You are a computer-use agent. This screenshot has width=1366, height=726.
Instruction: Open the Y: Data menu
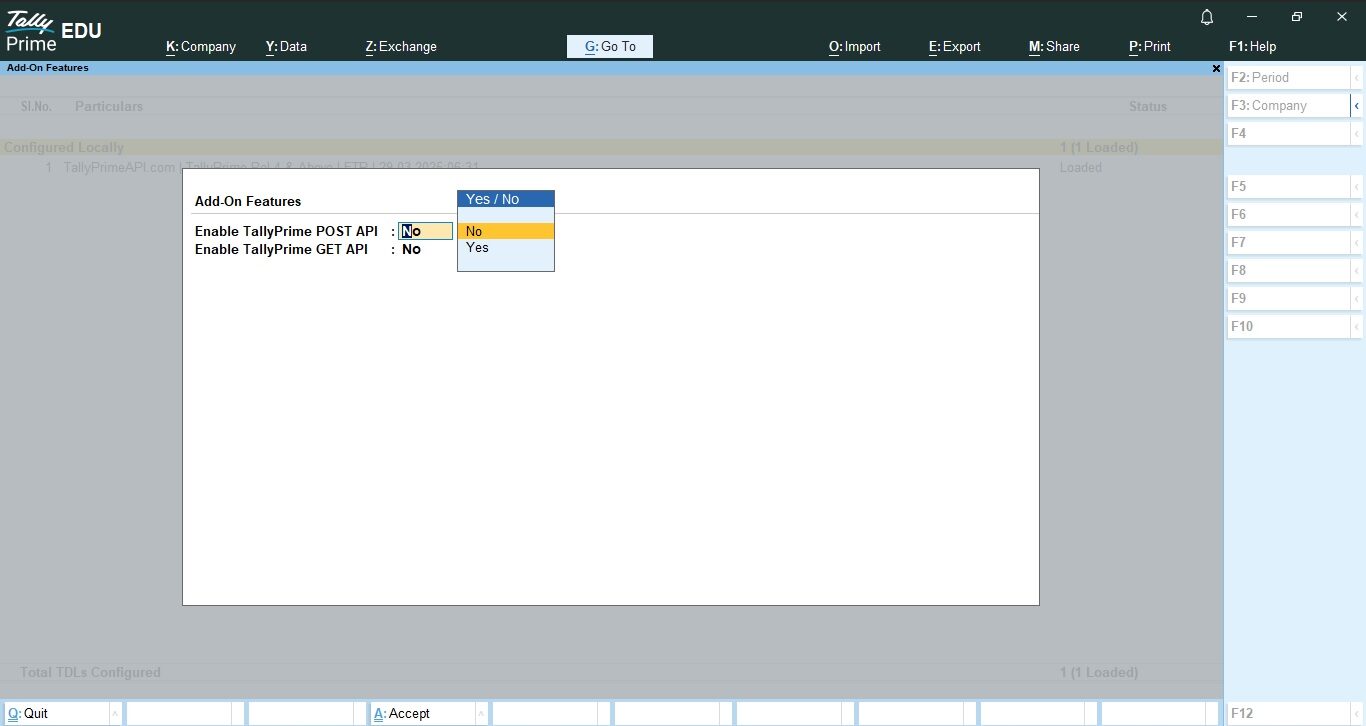pyautogui.click(x=286, y=46)
